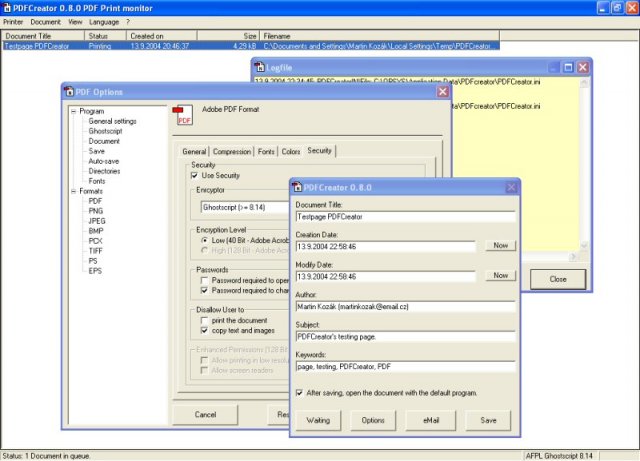Select Ghostscript in the options tree
Screen dimensions: 640x461
105,131
